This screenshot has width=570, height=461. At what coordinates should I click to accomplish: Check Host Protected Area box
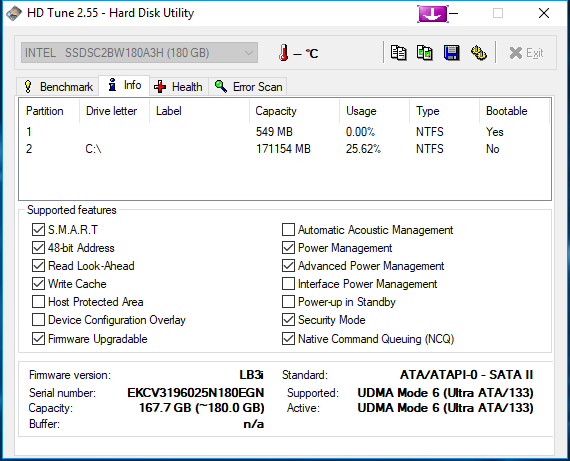[38, 302]
